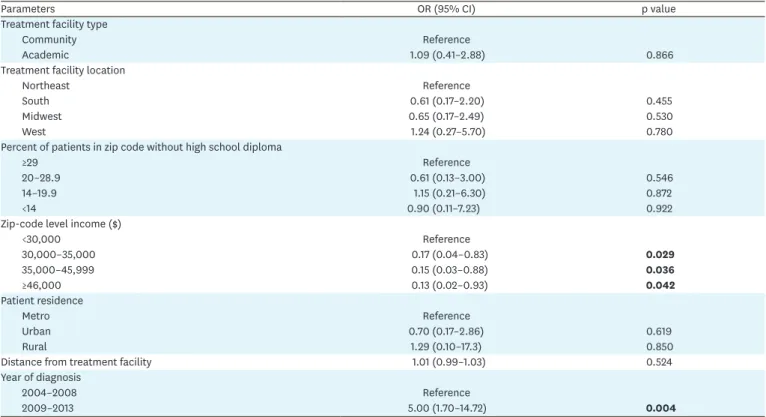This screenshot has height=417, width=766.
Task: Select the value '0.90 (0.11–7.23)'
Action: 444,208
